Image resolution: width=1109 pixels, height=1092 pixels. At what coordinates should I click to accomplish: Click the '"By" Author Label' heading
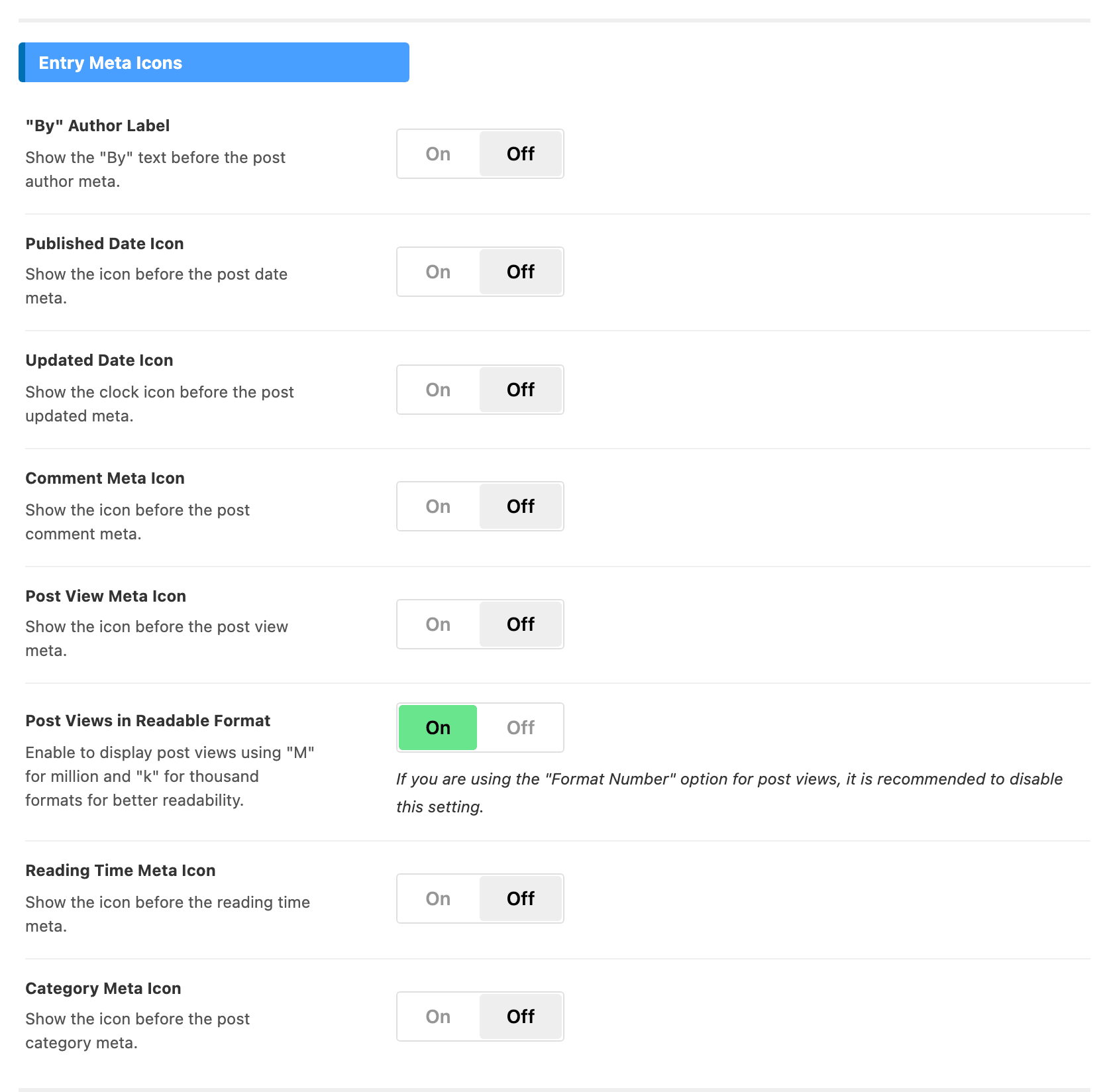97,126
